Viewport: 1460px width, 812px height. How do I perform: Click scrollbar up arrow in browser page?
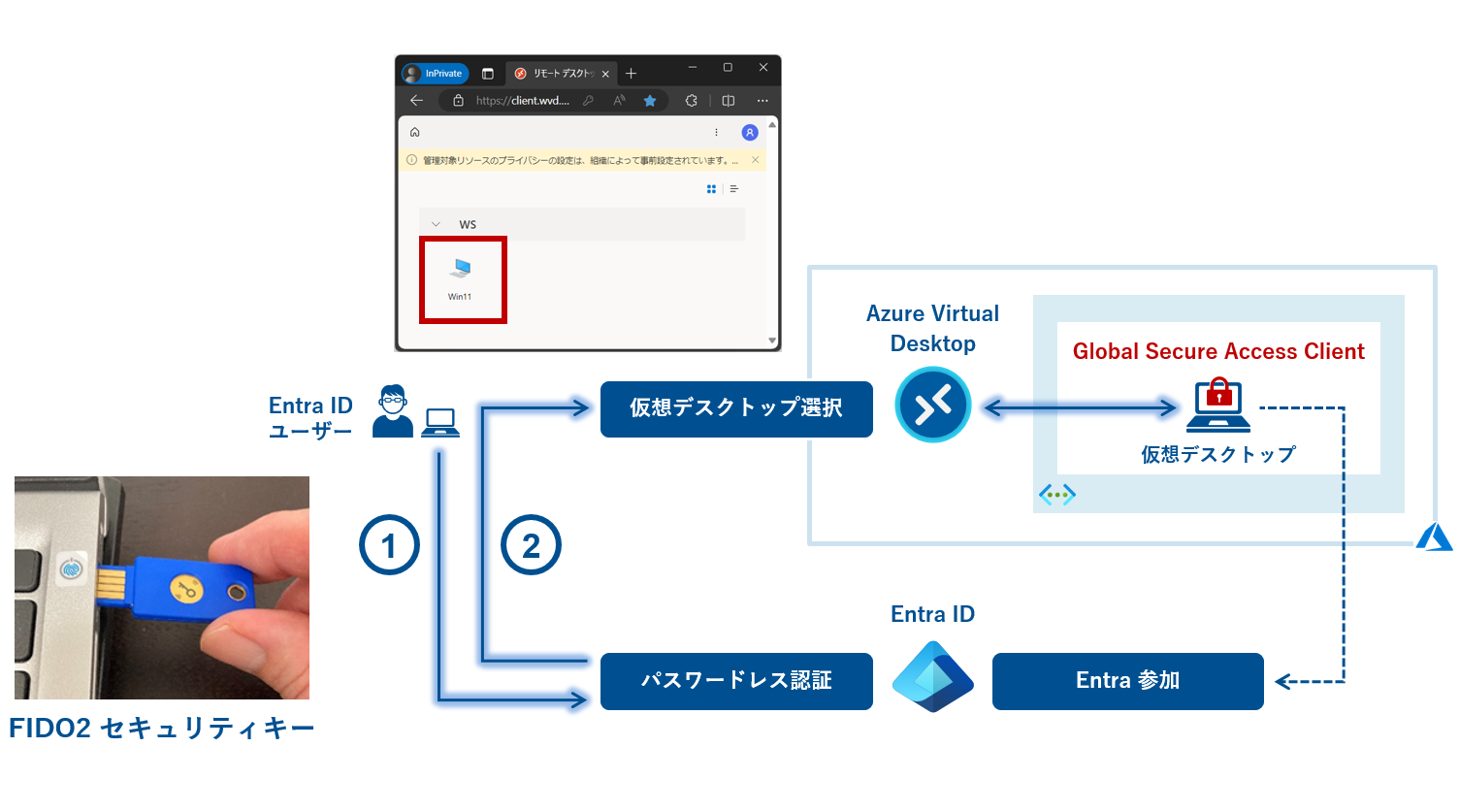tap(772, 125)
